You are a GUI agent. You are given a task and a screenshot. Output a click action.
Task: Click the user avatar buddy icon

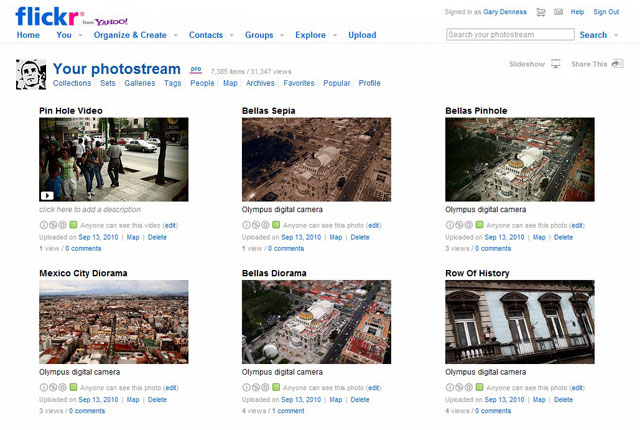[x=31, y=74]
